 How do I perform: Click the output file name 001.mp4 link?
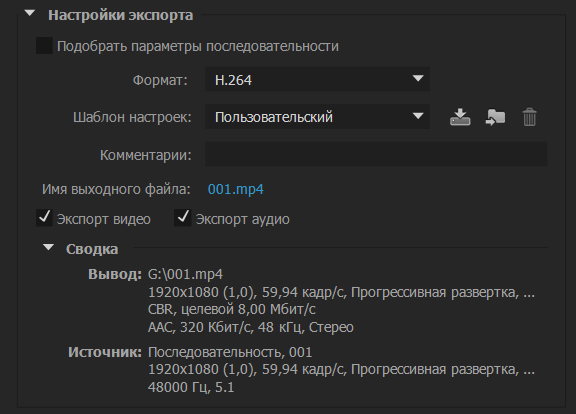click(235, 189)
